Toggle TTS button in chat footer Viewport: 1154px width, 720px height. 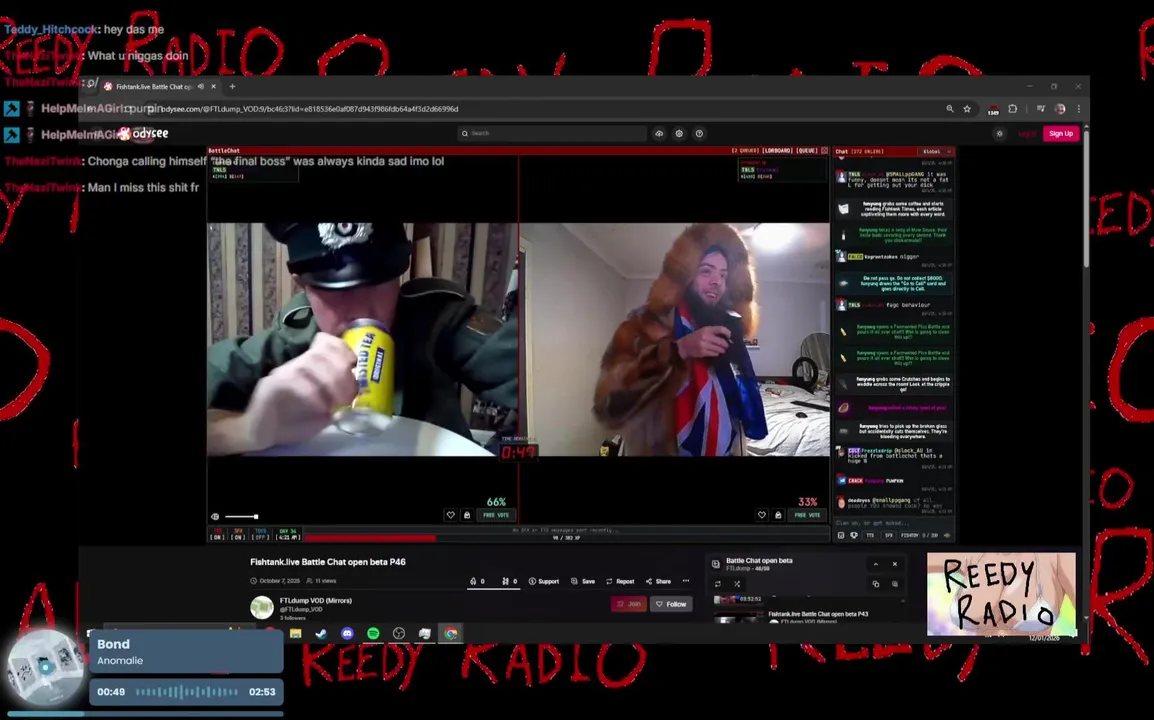(x=870, y=536)
